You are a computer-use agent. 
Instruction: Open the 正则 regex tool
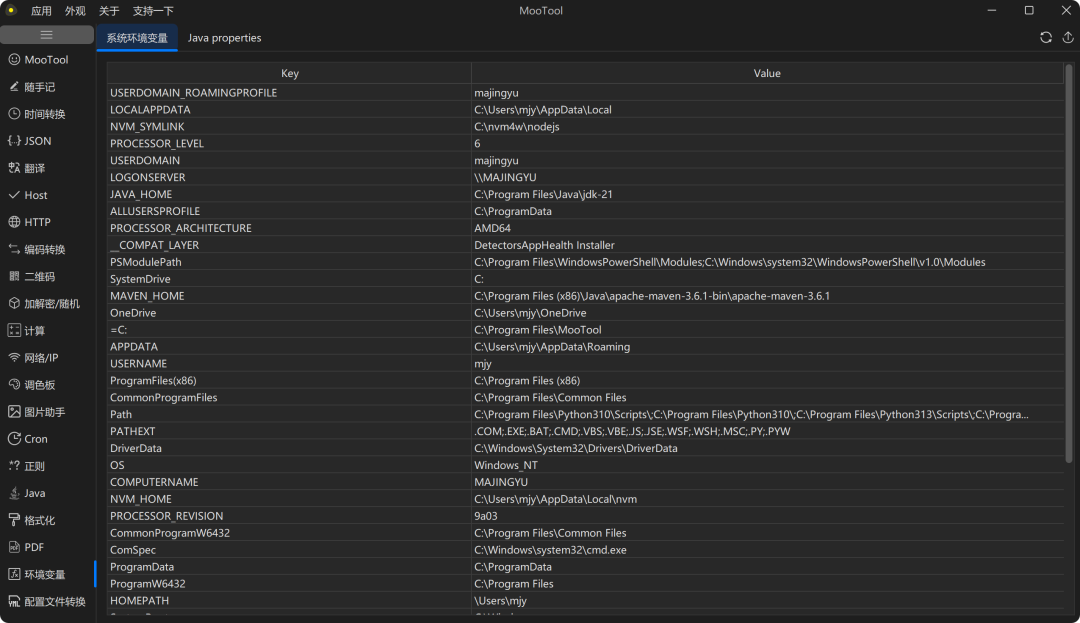tap(34, 466)
